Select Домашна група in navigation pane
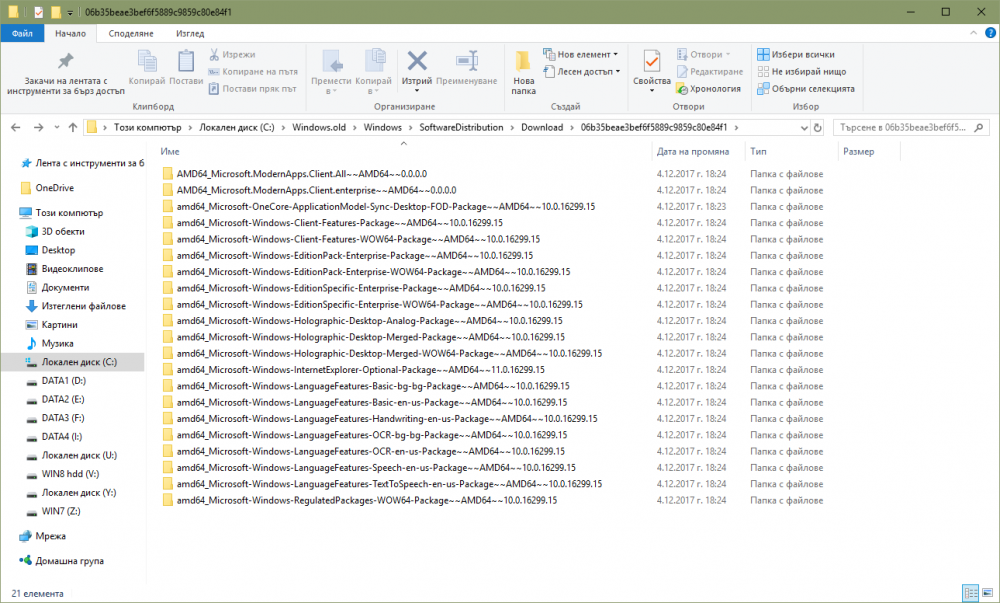Screen dimensions: 1000x603 coord(70,561)
